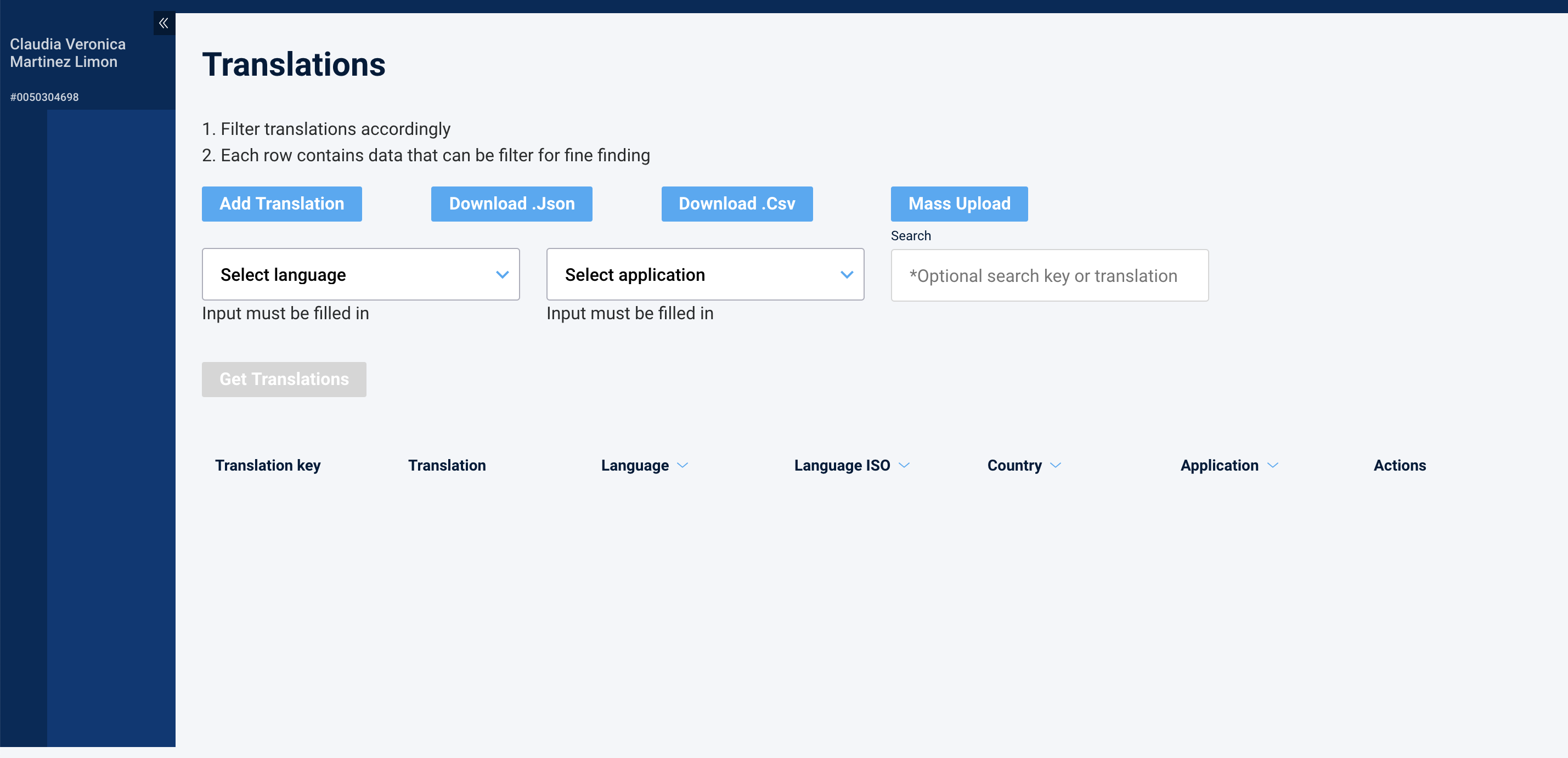This screenshot has width=1568, height=758.
Task: Click the Translation key column header
Action: 267,465
